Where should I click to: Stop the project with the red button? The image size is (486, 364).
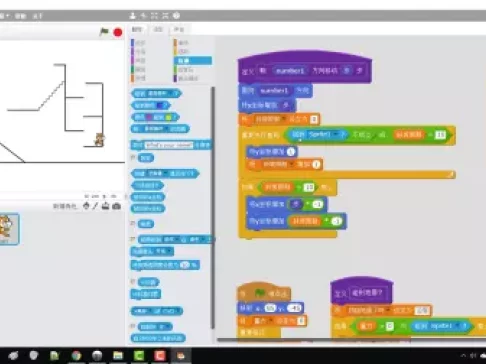pyautogui.click(x=118, y=32)
